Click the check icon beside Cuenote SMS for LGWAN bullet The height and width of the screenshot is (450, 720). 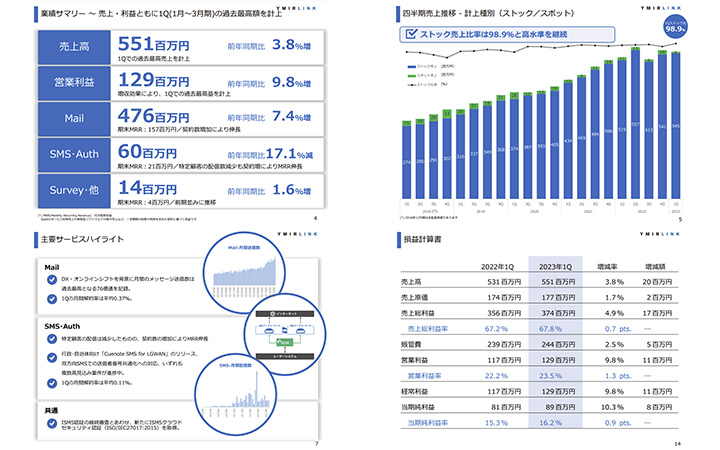52,357
